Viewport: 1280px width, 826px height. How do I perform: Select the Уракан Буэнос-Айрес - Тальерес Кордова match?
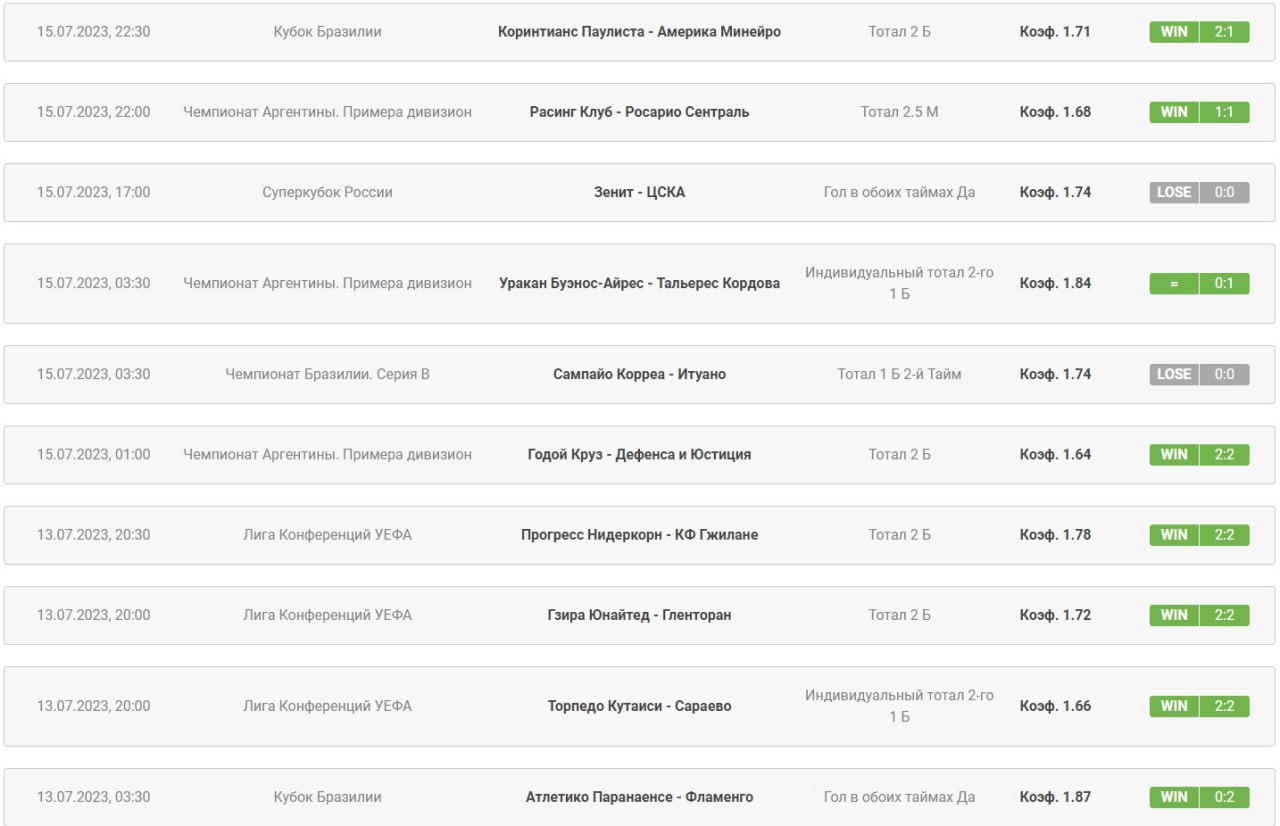pos(639,283)
